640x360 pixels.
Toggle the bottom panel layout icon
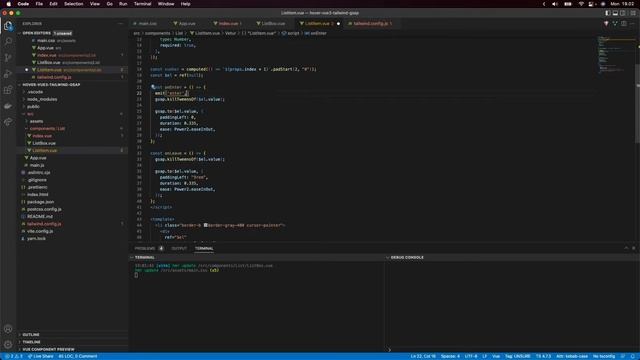point(615,13)
